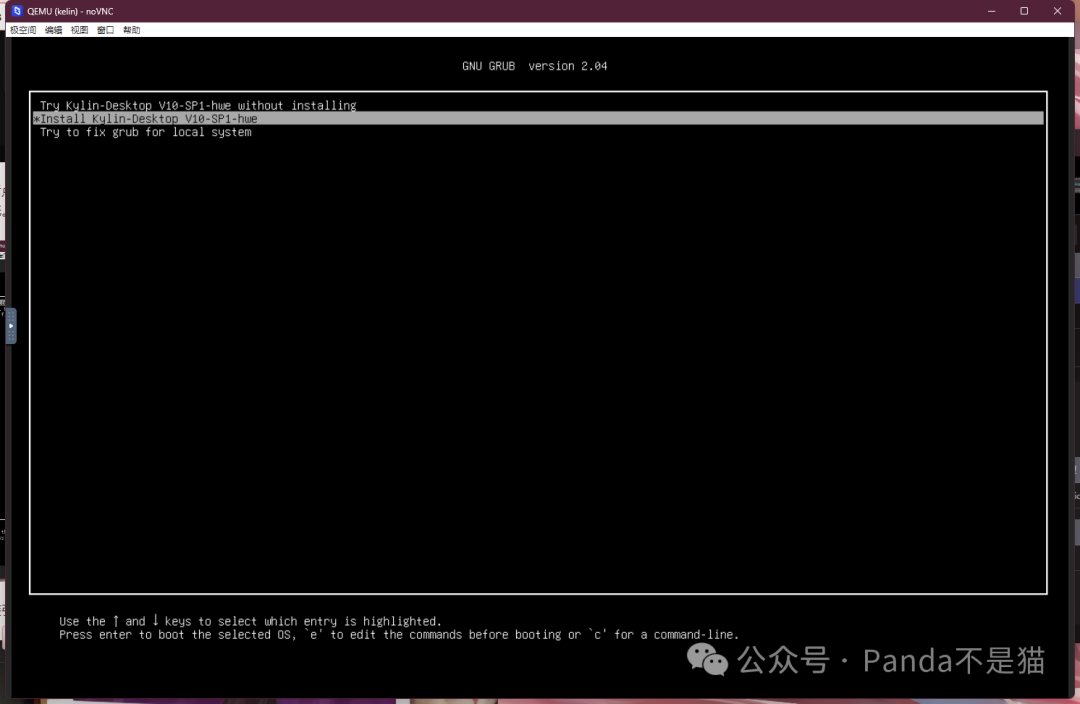
Task: Expand the noVNC side control panel handle
Action: [11, 326]
